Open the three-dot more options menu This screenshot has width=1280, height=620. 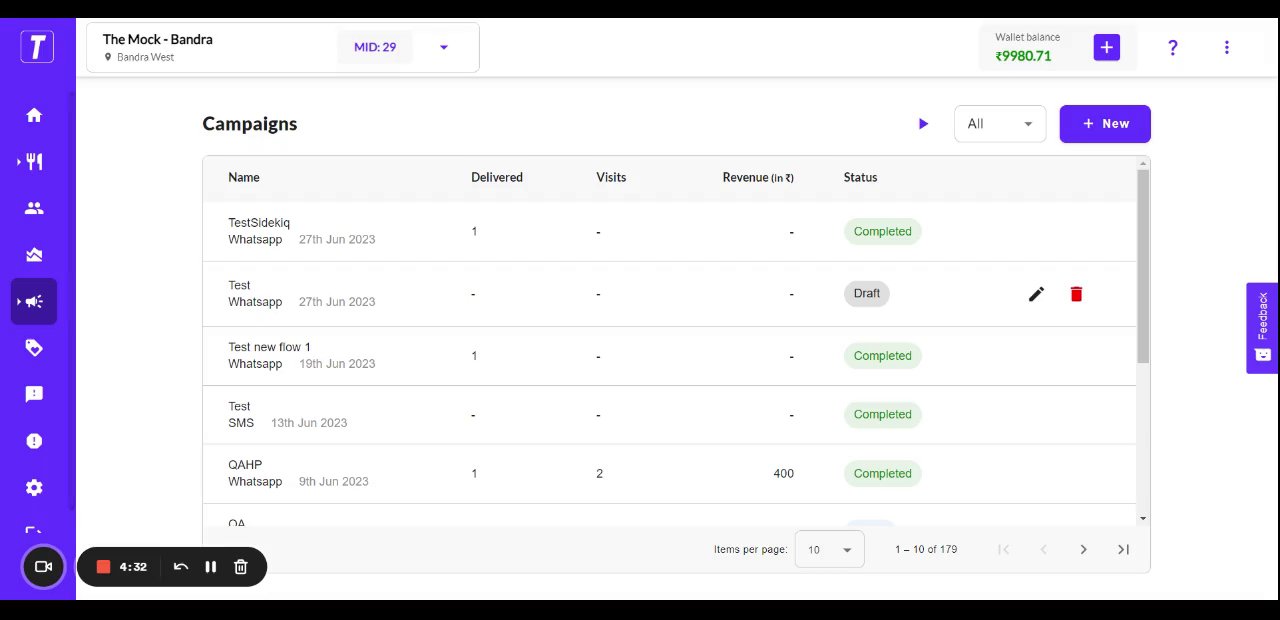click(x=1227, y=47)
